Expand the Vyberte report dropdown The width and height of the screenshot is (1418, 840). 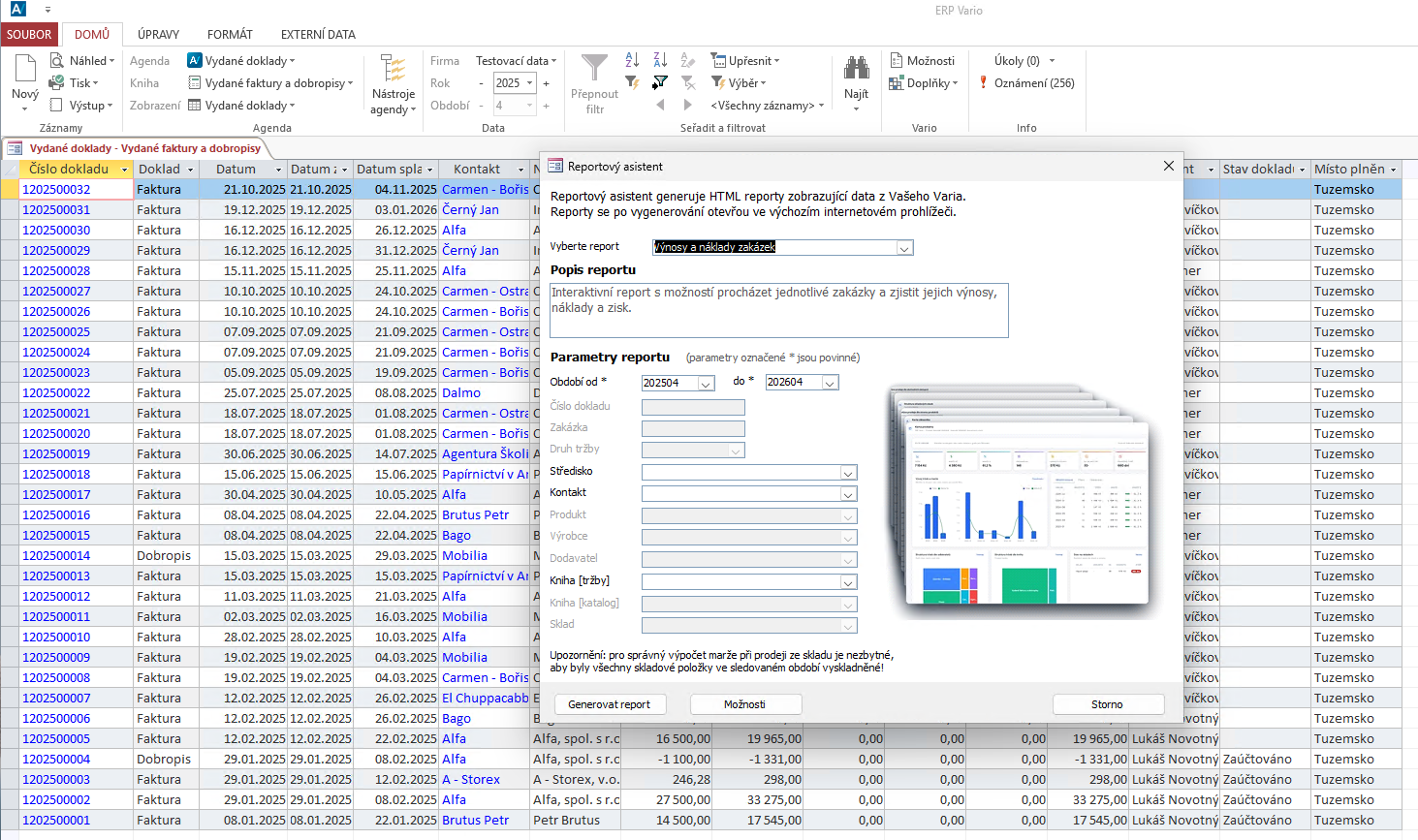pos(904,248)
